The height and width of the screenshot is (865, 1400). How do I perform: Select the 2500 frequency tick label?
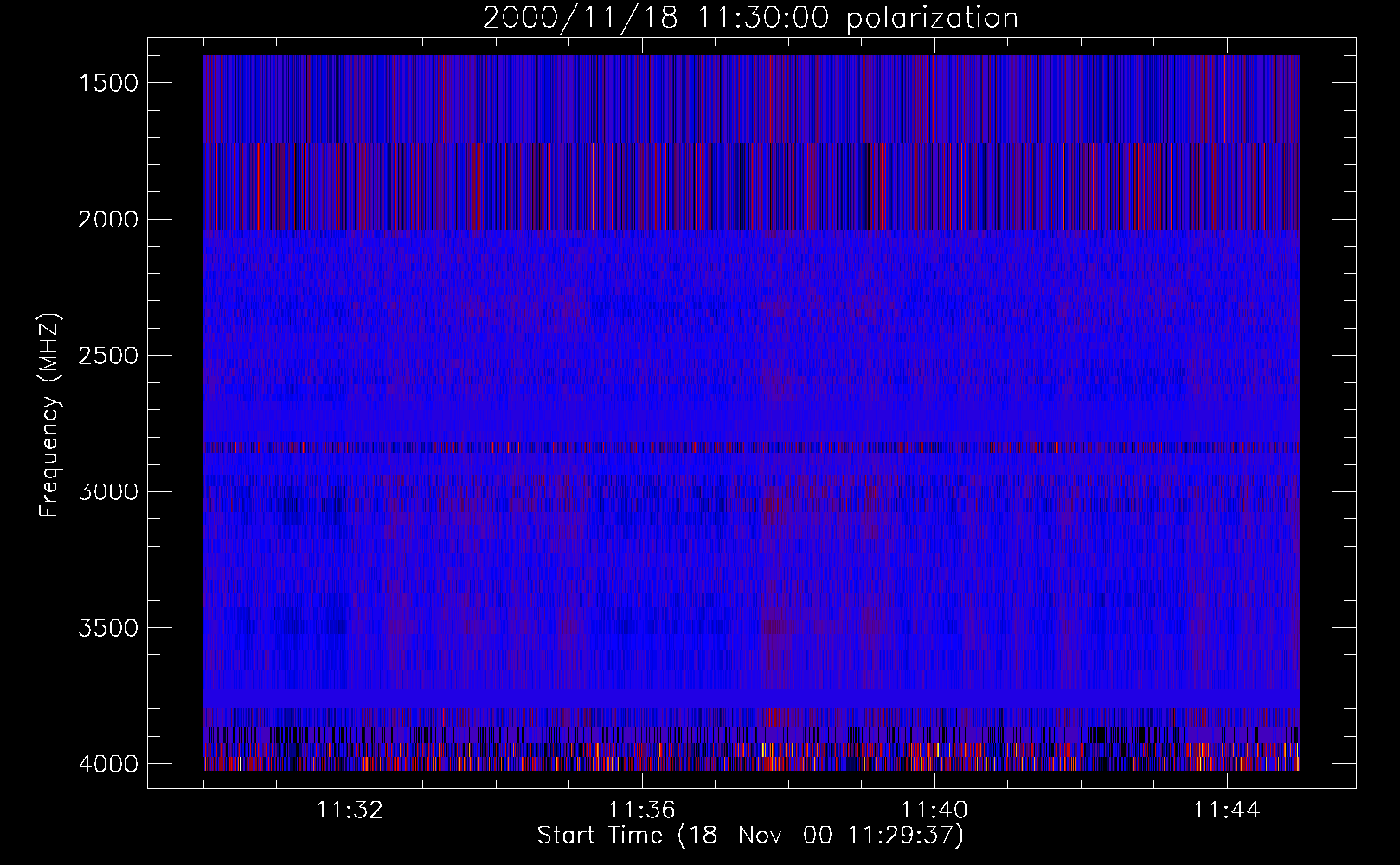tap(108, 356)
